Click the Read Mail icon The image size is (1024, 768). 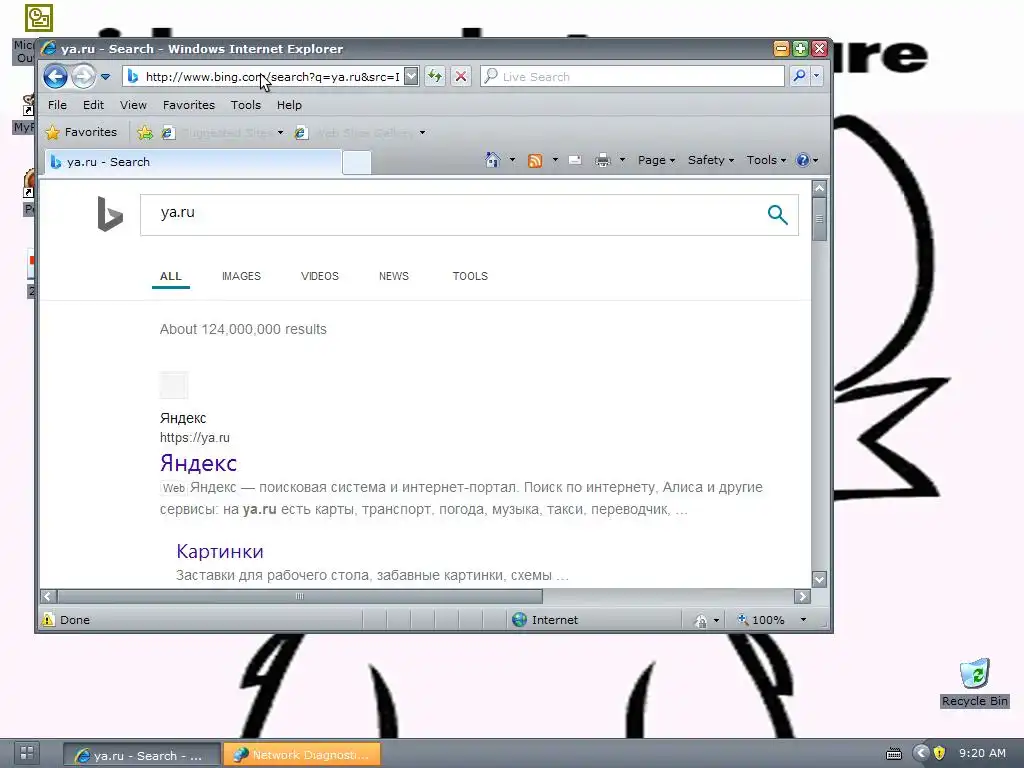575,160
